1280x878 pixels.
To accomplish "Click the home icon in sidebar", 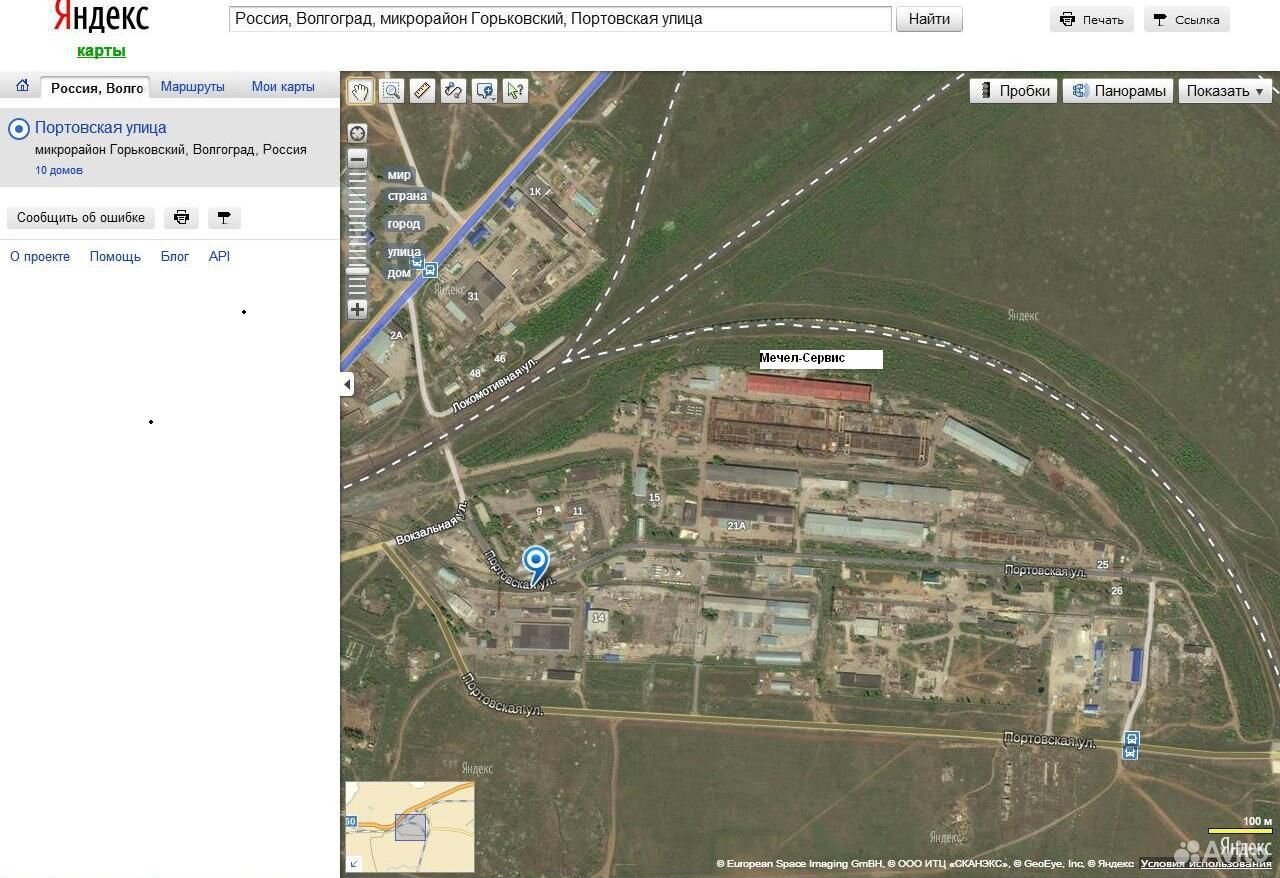I will pos(22,87).
